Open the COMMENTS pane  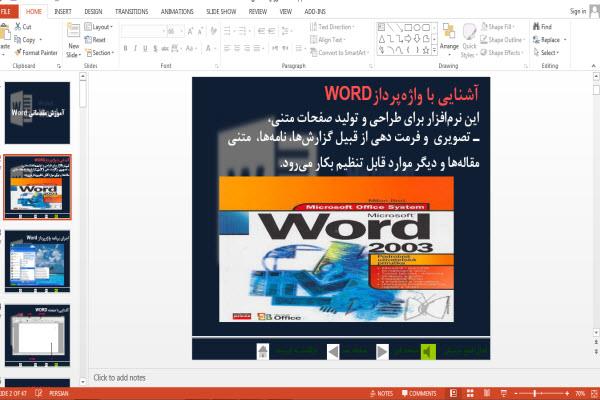pyautogui.click(x=419, y=393)
